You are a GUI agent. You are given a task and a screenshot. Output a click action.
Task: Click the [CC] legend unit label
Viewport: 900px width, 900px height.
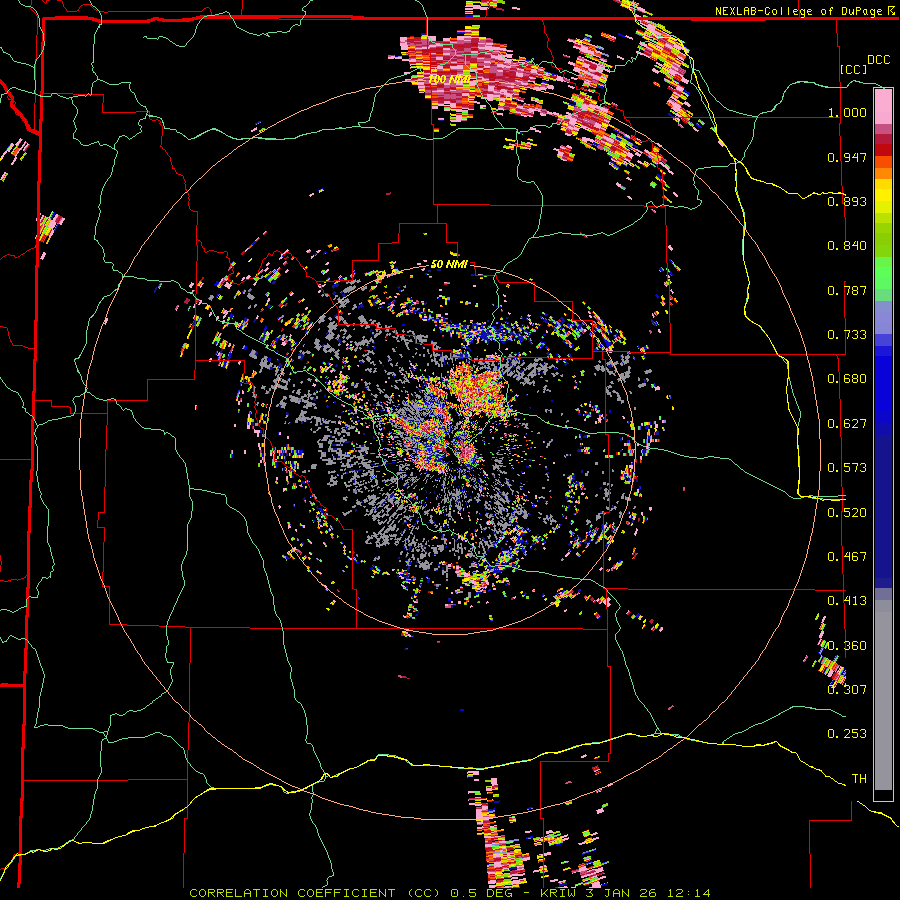pos(853,69)
